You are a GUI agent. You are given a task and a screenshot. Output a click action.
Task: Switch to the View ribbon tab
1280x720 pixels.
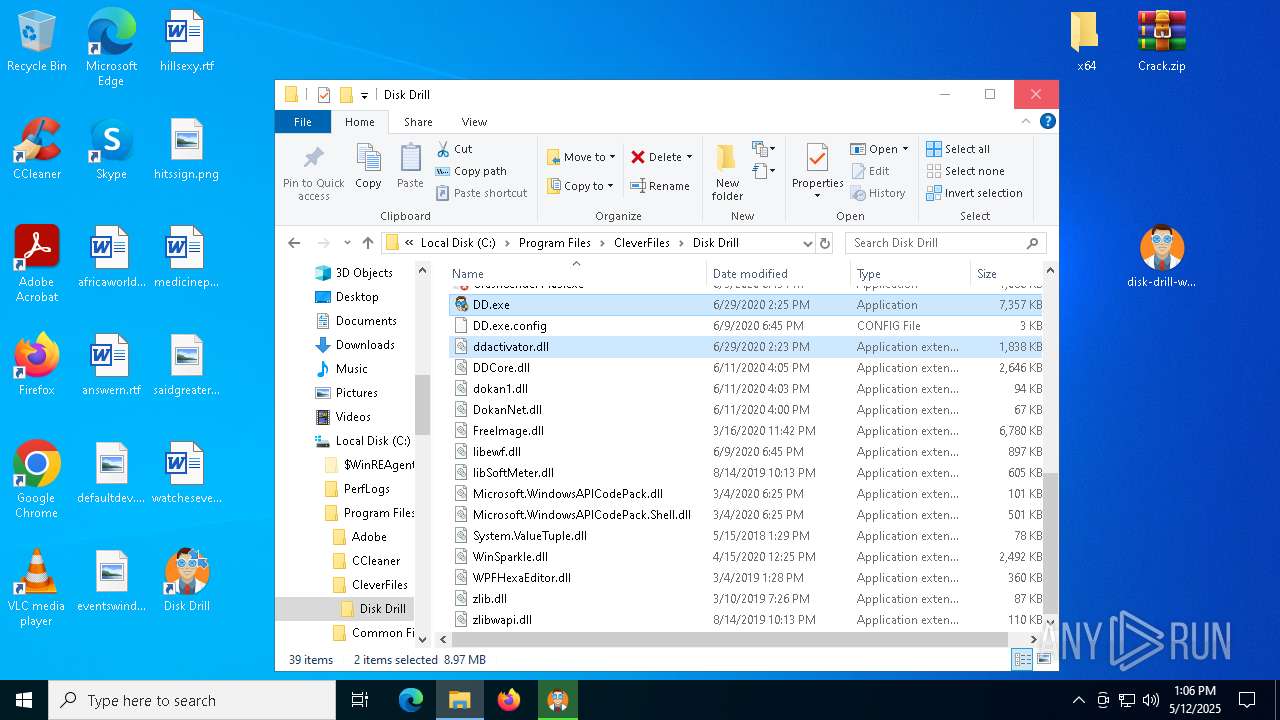click(474, 122)
